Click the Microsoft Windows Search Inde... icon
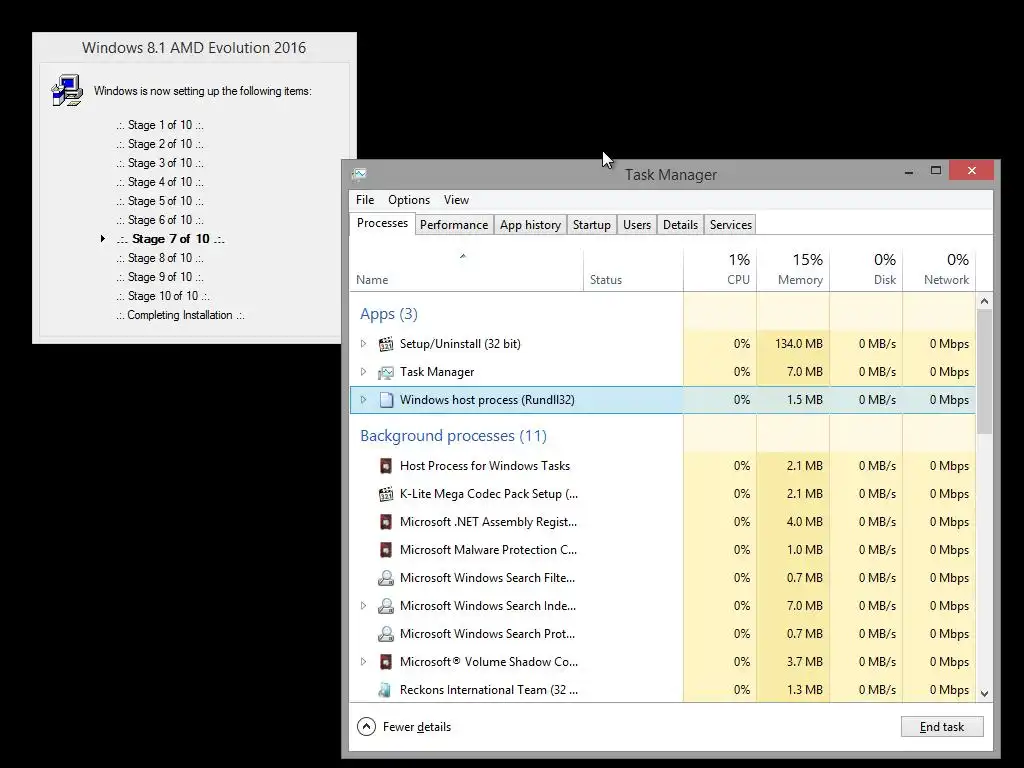The width and height of the screenshot is (1024, 768). pos(386,606)
